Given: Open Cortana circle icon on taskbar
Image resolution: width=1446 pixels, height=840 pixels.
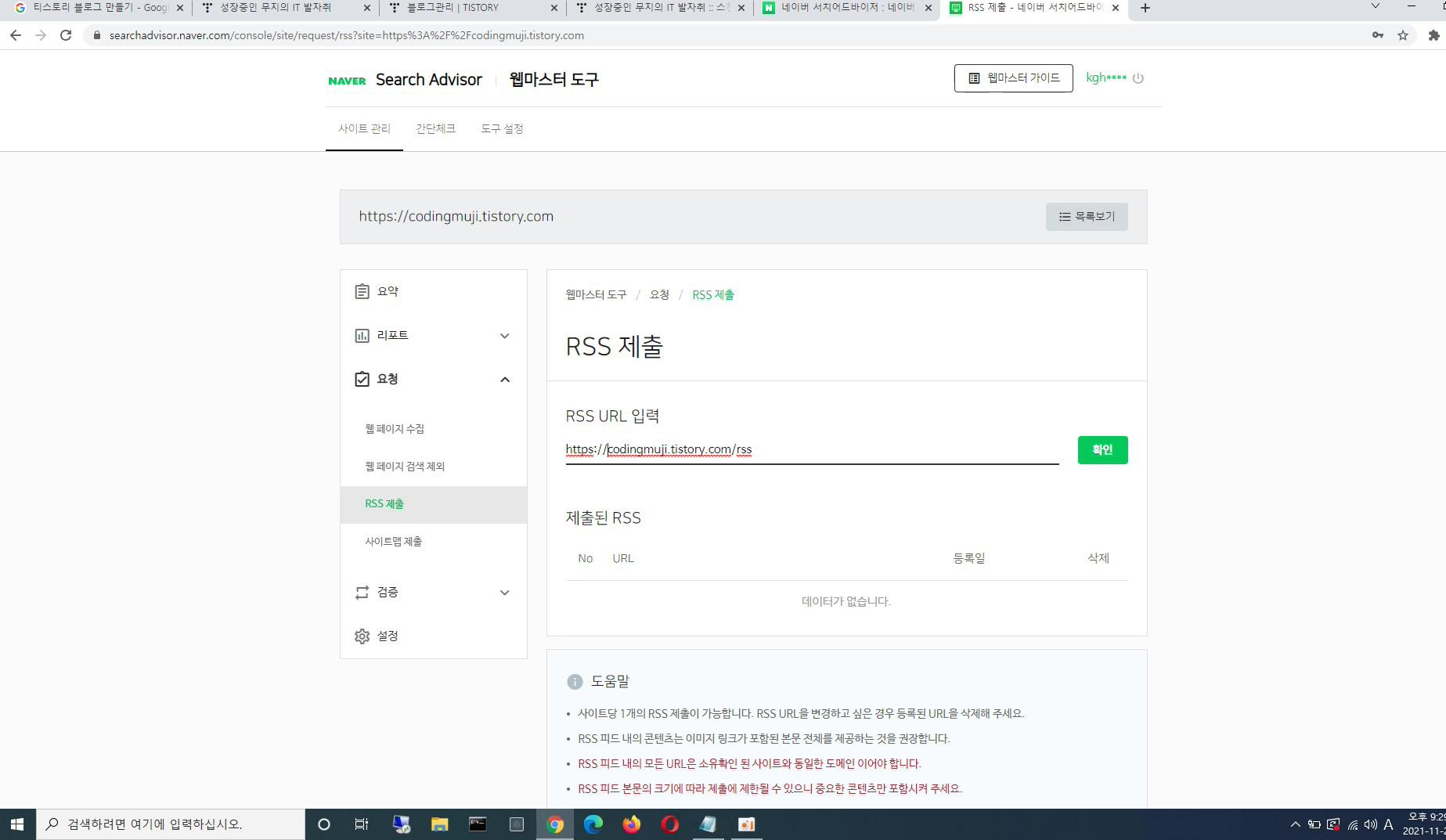Looking at the screenshot, I should tap(323, 824).
